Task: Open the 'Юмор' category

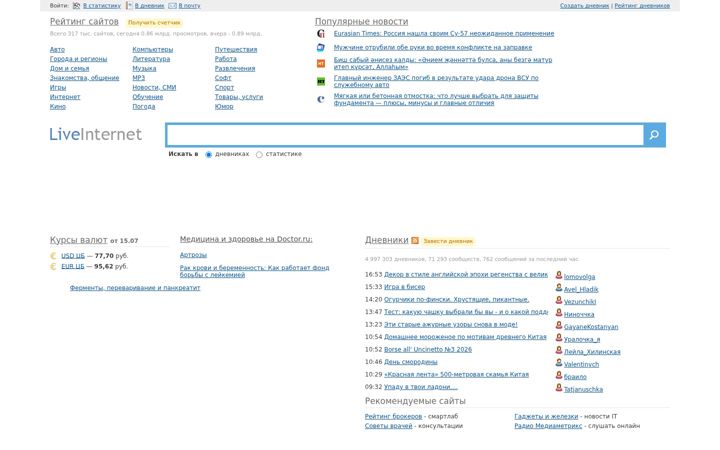Action: (224, 107)
